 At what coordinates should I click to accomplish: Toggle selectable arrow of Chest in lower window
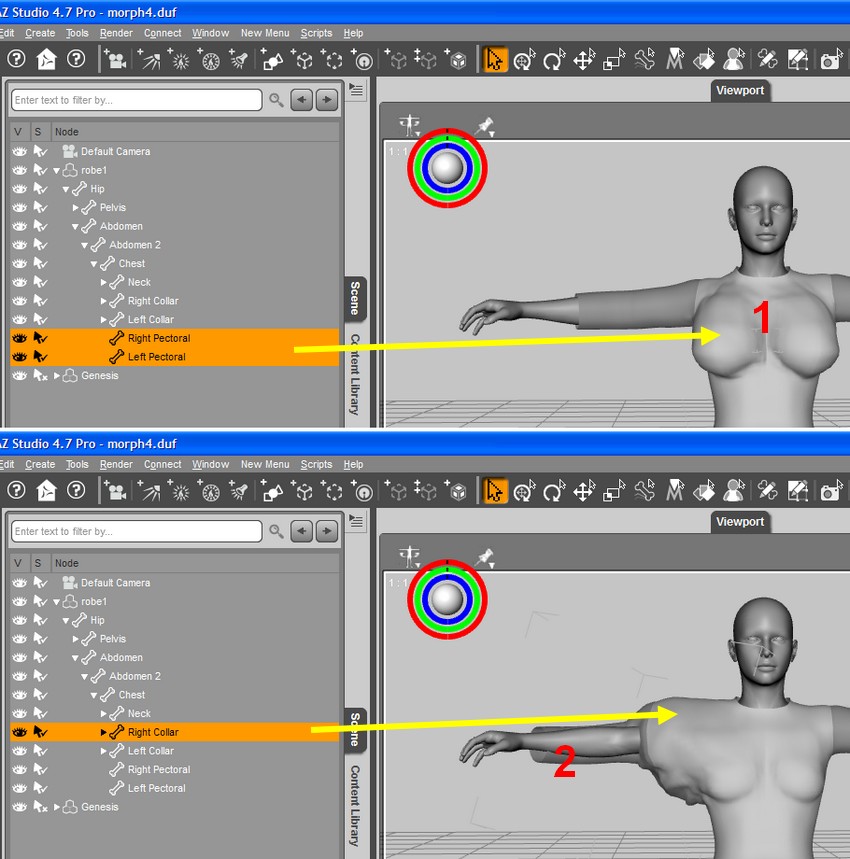(41, 695)
